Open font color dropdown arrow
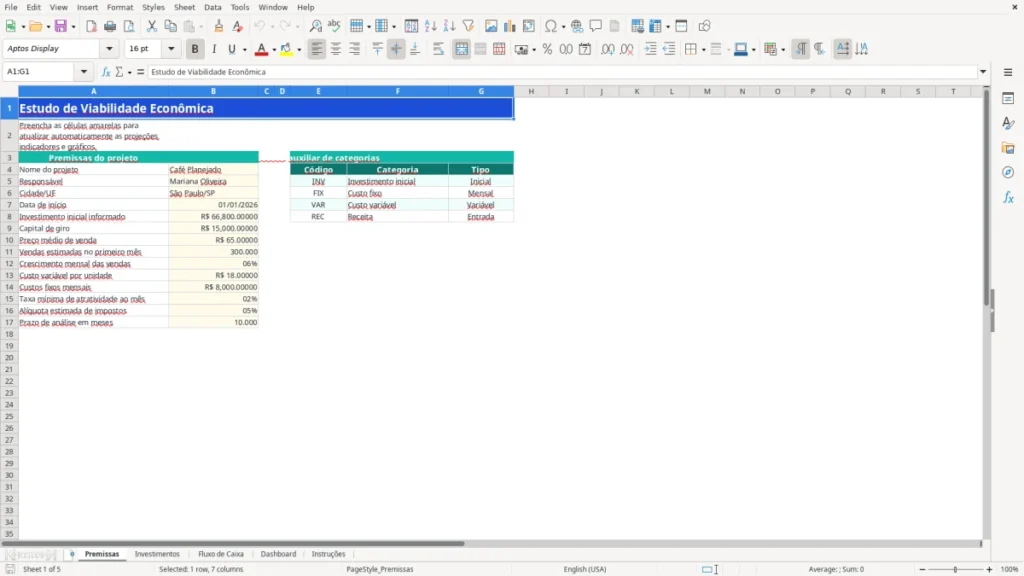The image size is (1024, 576). [274, 50]
